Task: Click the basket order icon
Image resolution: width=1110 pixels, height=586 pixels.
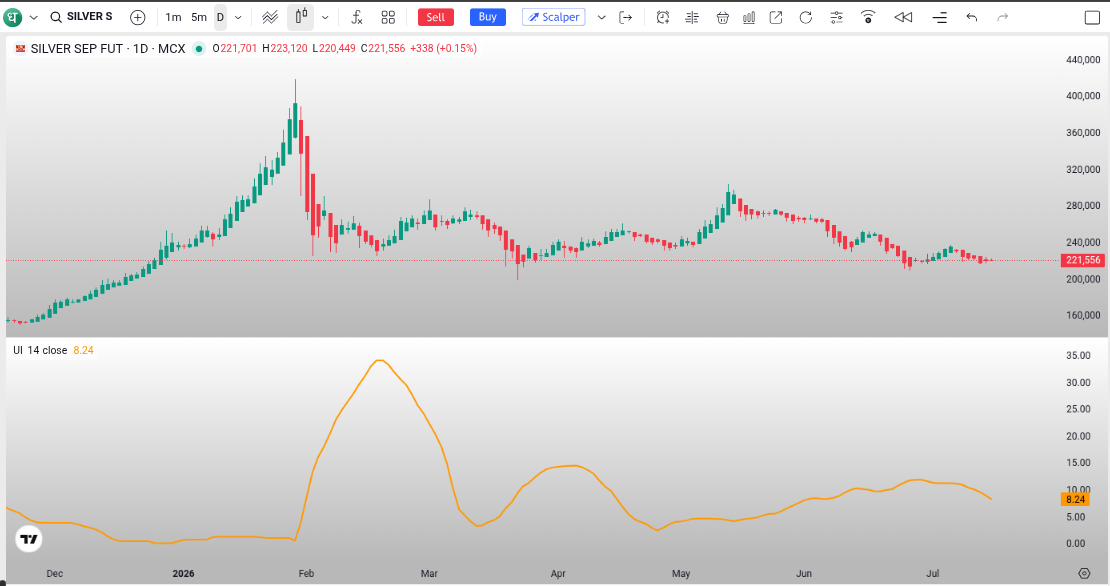Action: click(x=722, y=17)
